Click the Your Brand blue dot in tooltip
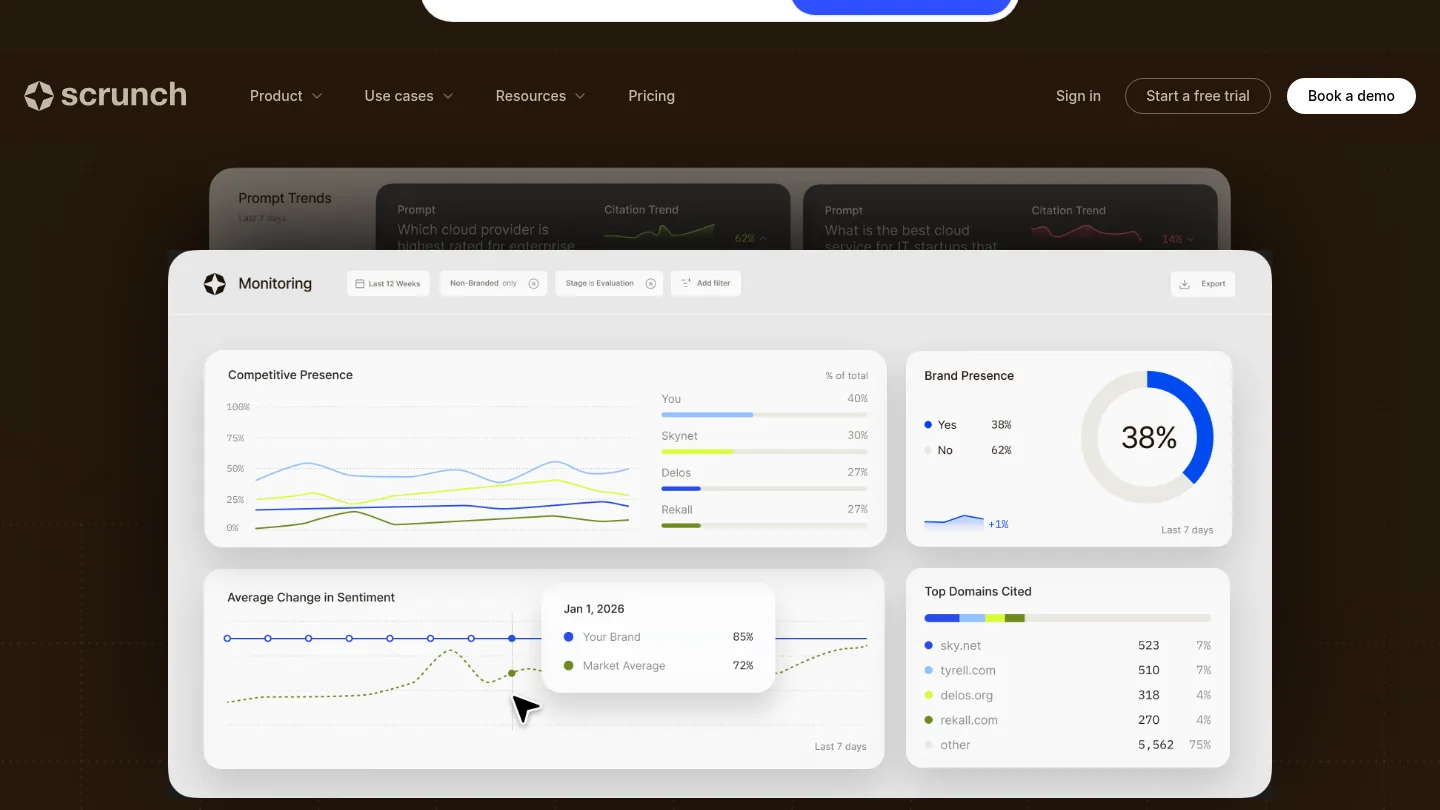Screen dimensions: 1440x810 [569, 637]
